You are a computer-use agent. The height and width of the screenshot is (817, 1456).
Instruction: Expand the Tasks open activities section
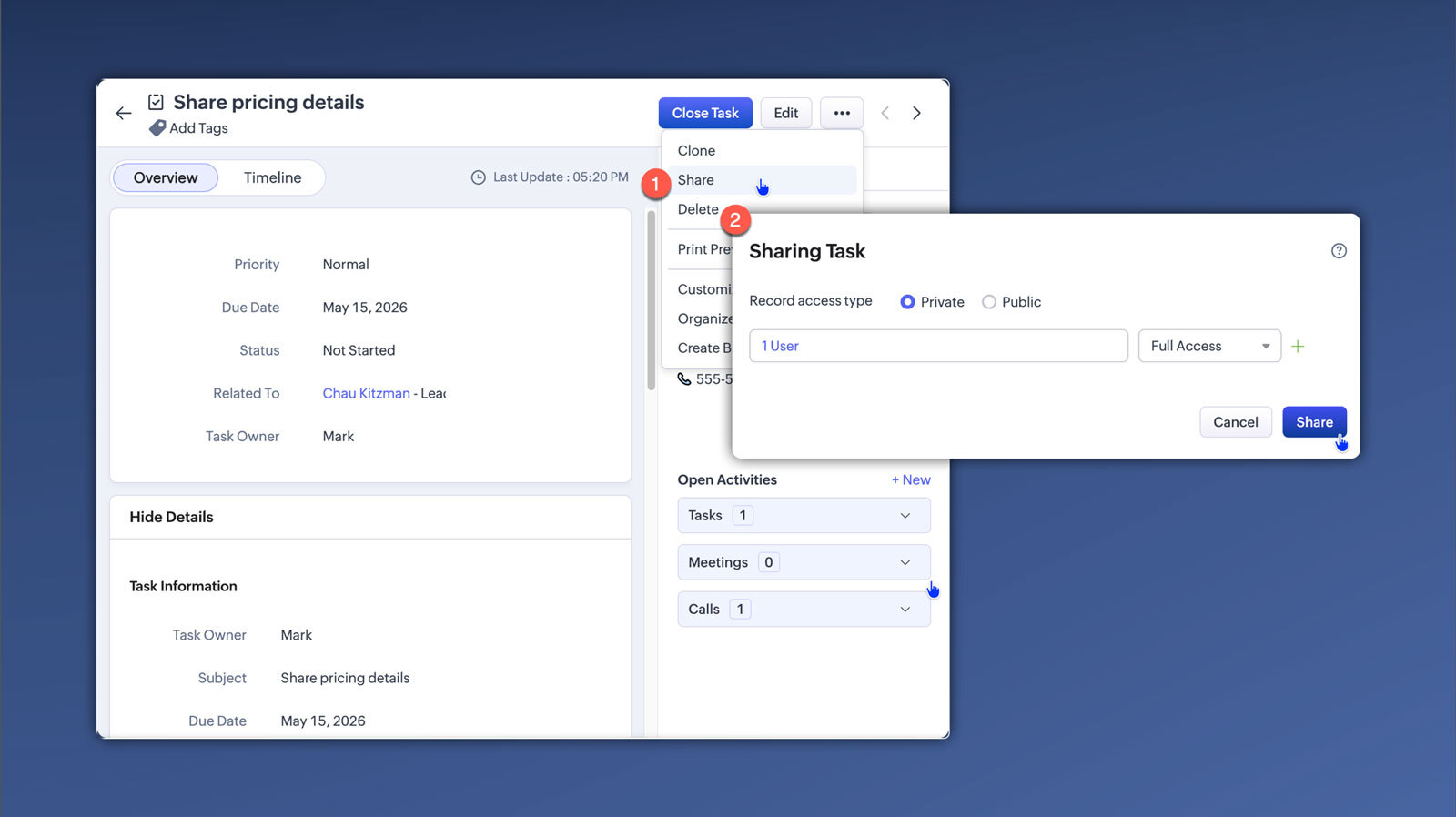(x=804, y=515)
